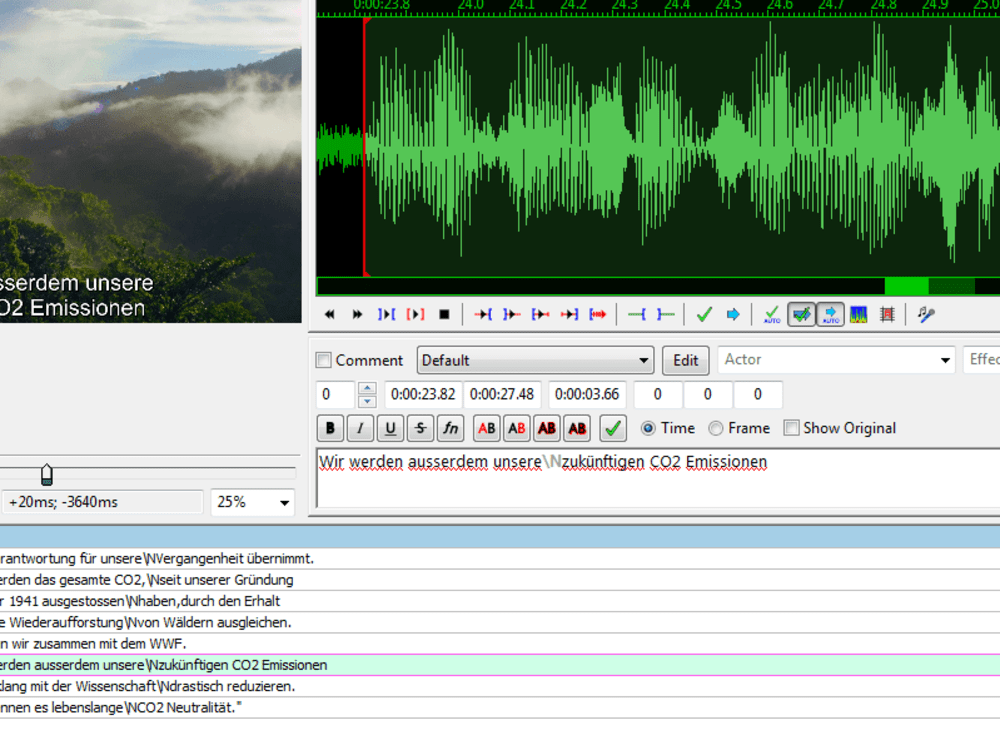Check Show Original

[x=791, y=428]
